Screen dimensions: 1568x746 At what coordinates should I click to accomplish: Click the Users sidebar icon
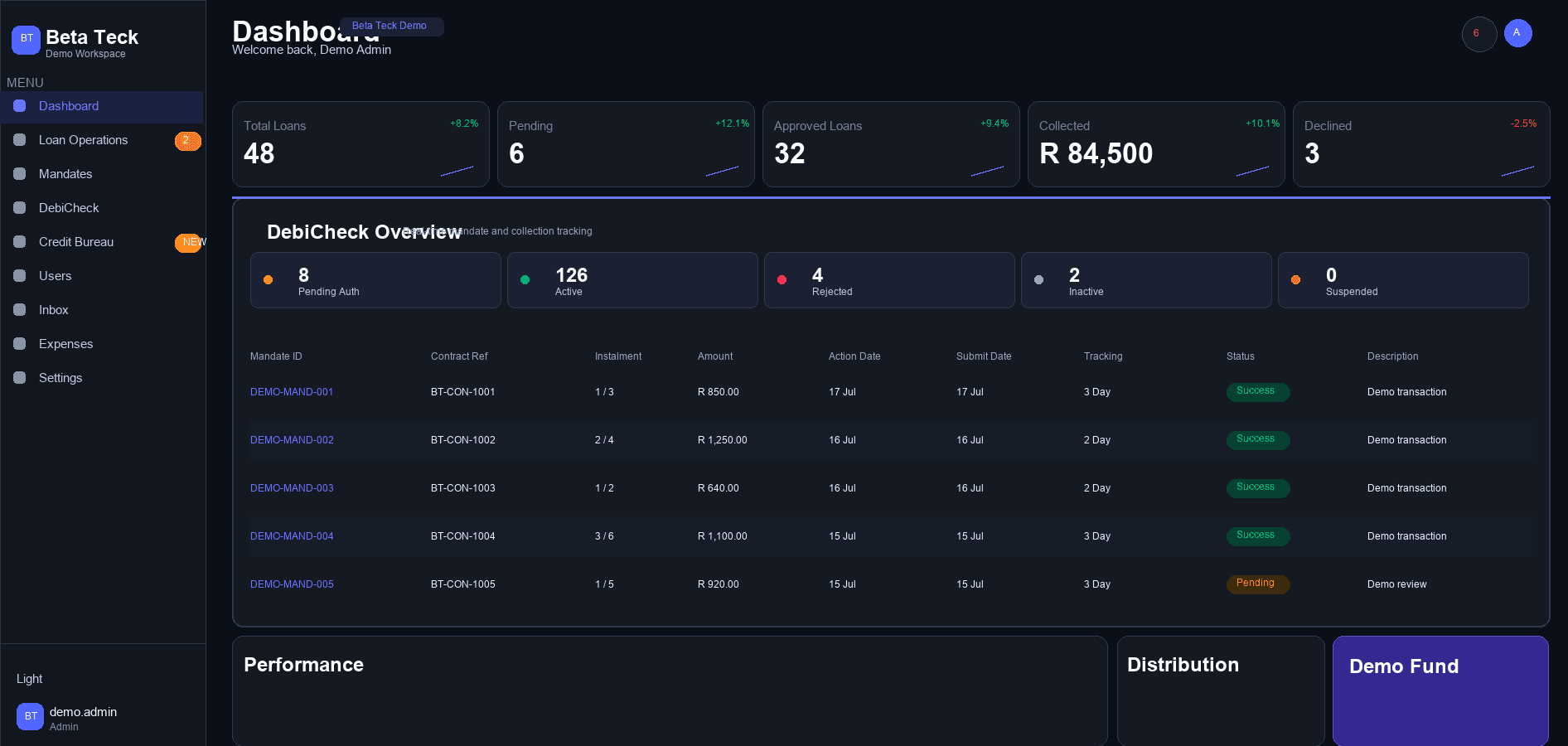click(20, 276)
